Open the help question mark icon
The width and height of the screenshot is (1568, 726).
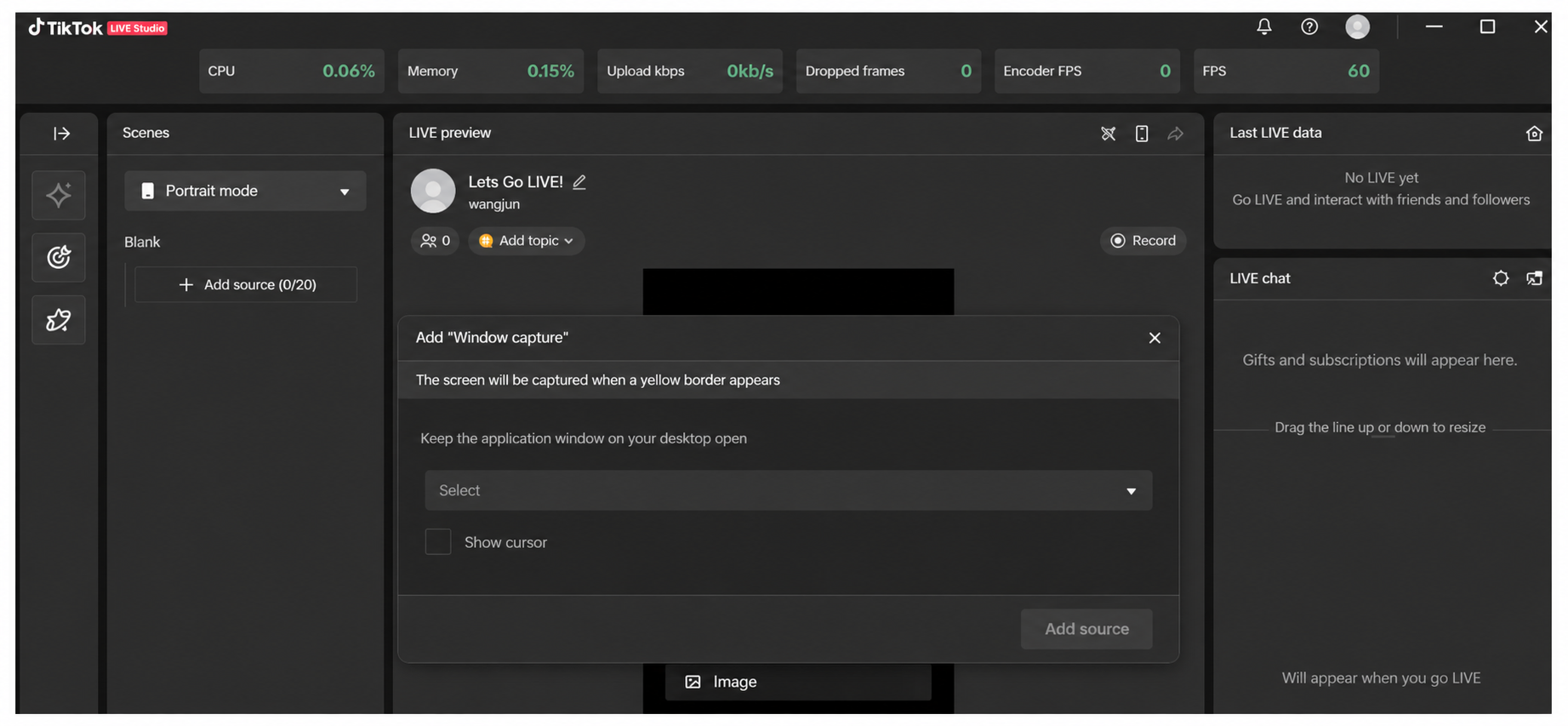point(1309,27)
